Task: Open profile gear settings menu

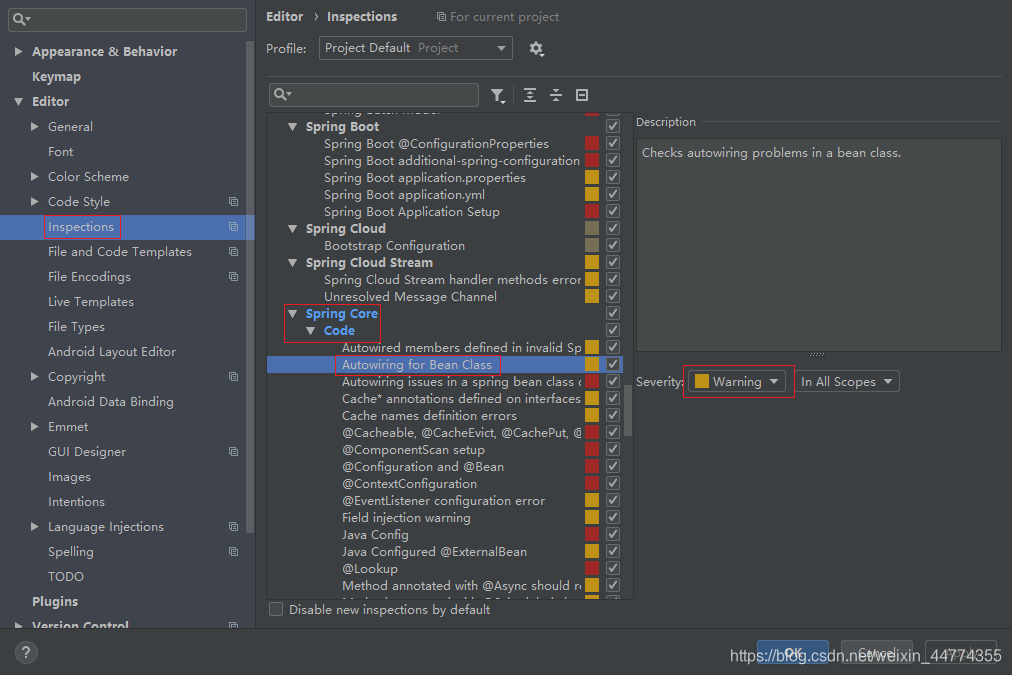Action: 536,48
